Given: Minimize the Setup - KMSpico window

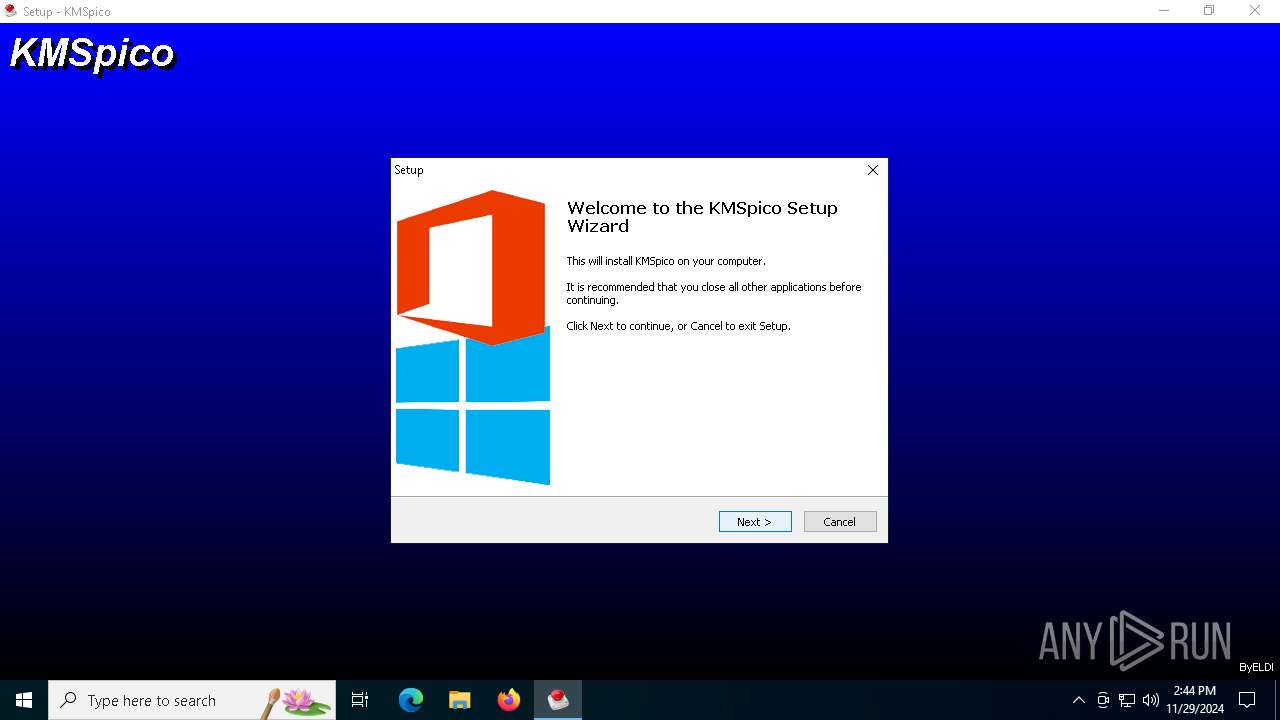Looking at the screenshot, I should [1164, 11].
